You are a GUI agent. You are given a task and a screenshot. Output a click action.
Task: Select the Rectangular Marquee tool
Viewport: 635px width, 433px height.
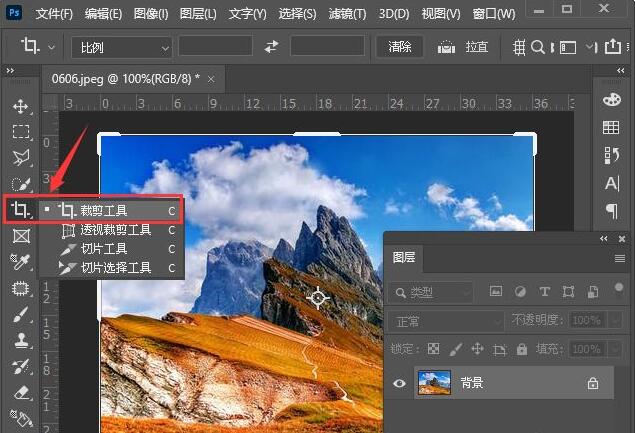click(x=20, y=132)
